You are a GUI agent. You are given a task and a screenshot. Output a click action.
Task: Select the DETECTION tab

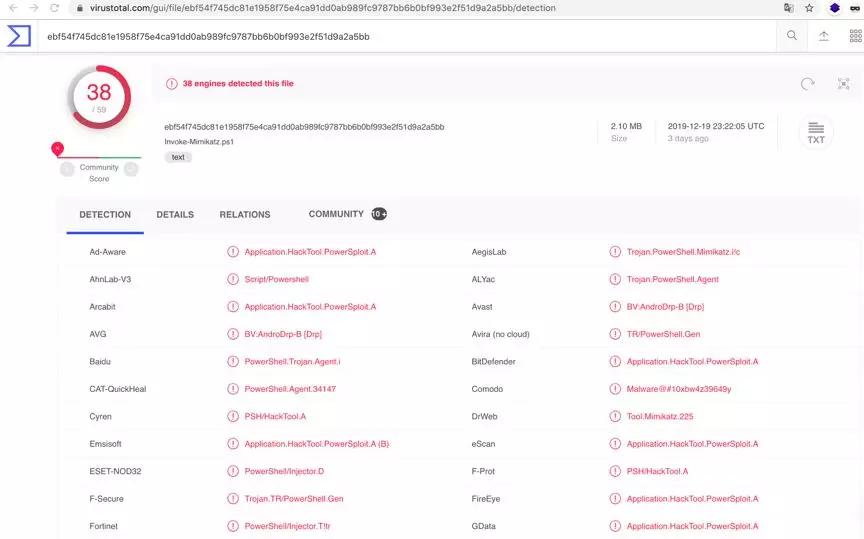pos(105,215)
